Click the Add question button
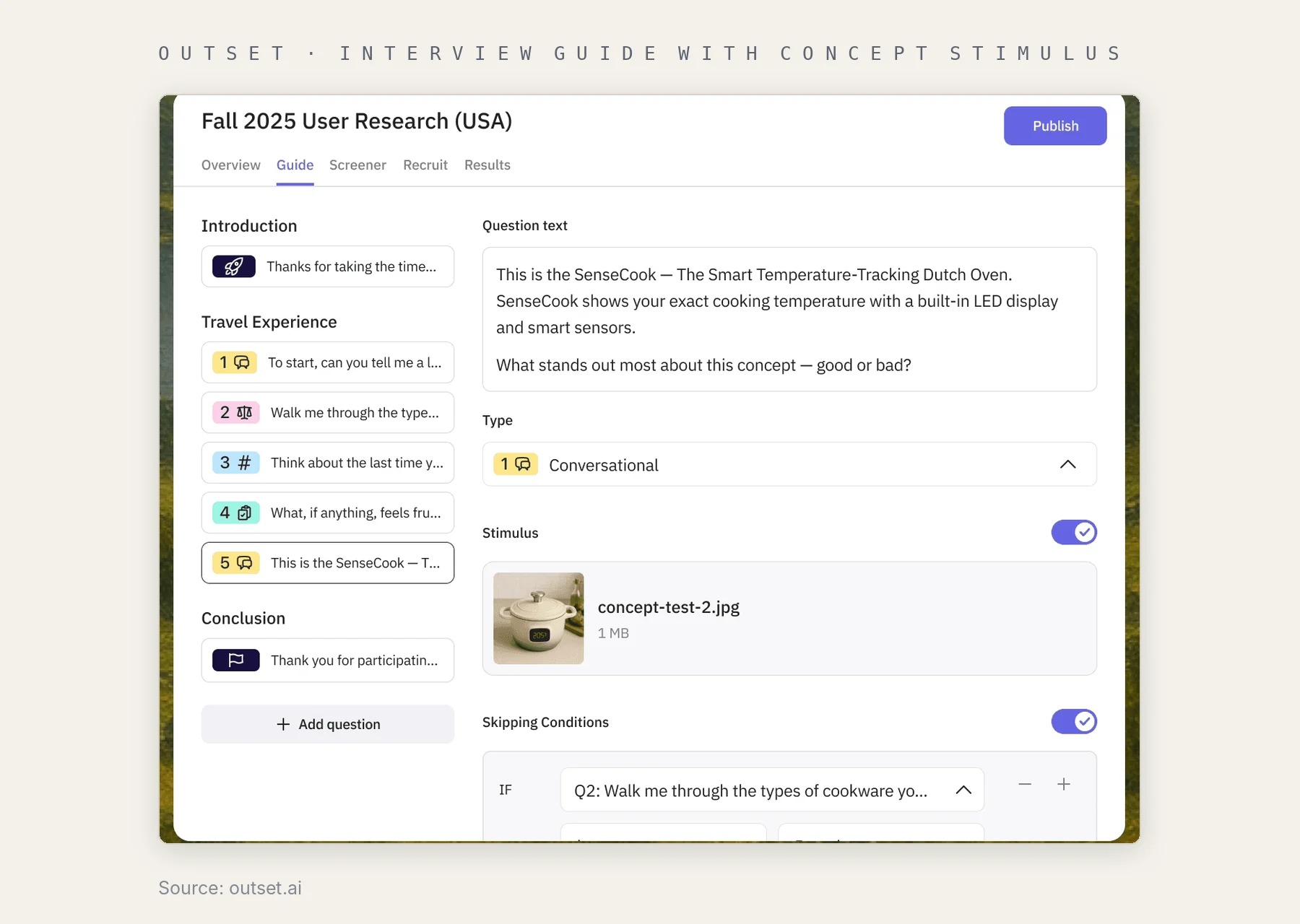Image resolution: width=1300 pixels, height=924 pixels. [x=328, y=724]
